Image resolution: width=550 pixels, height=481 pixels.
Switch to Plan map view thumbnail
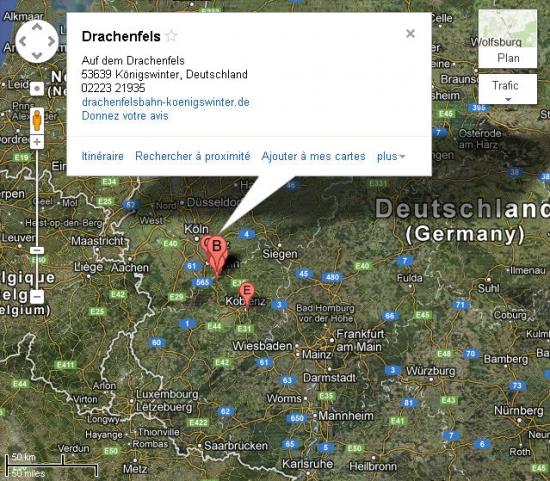tap(508, 39)
